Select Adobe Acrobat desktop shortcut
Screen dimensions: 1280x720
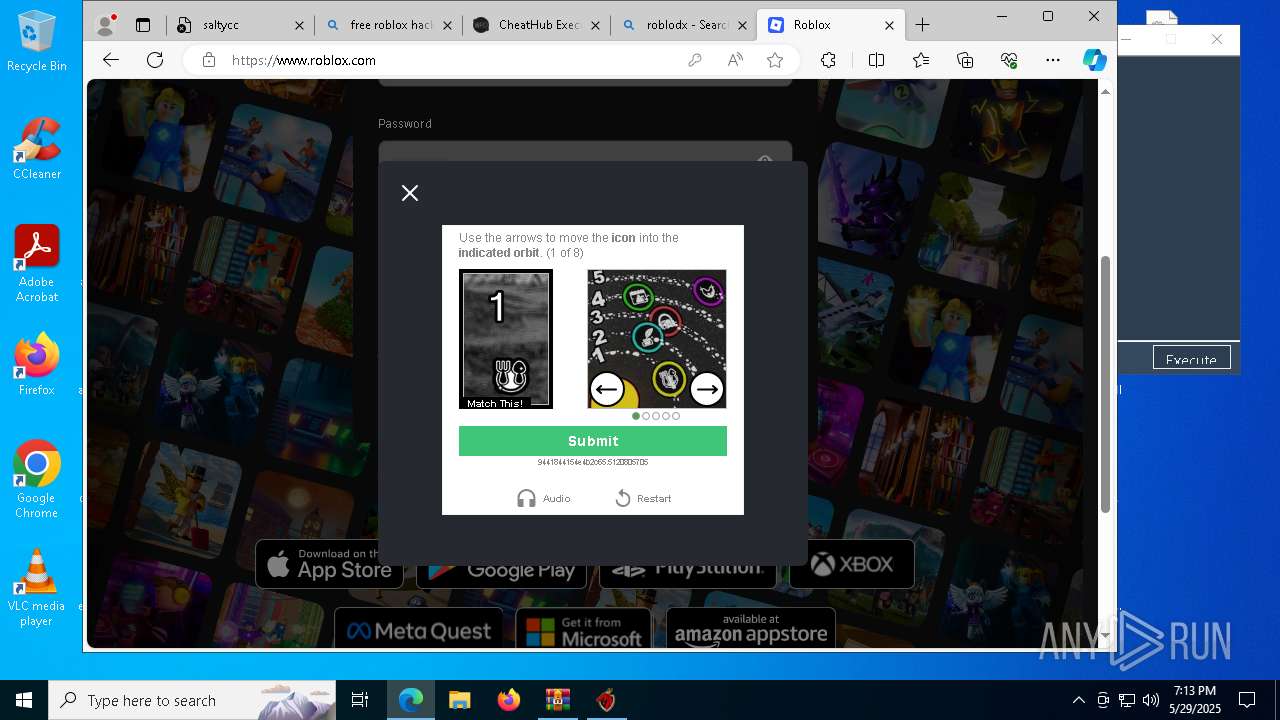pos(37,264)
